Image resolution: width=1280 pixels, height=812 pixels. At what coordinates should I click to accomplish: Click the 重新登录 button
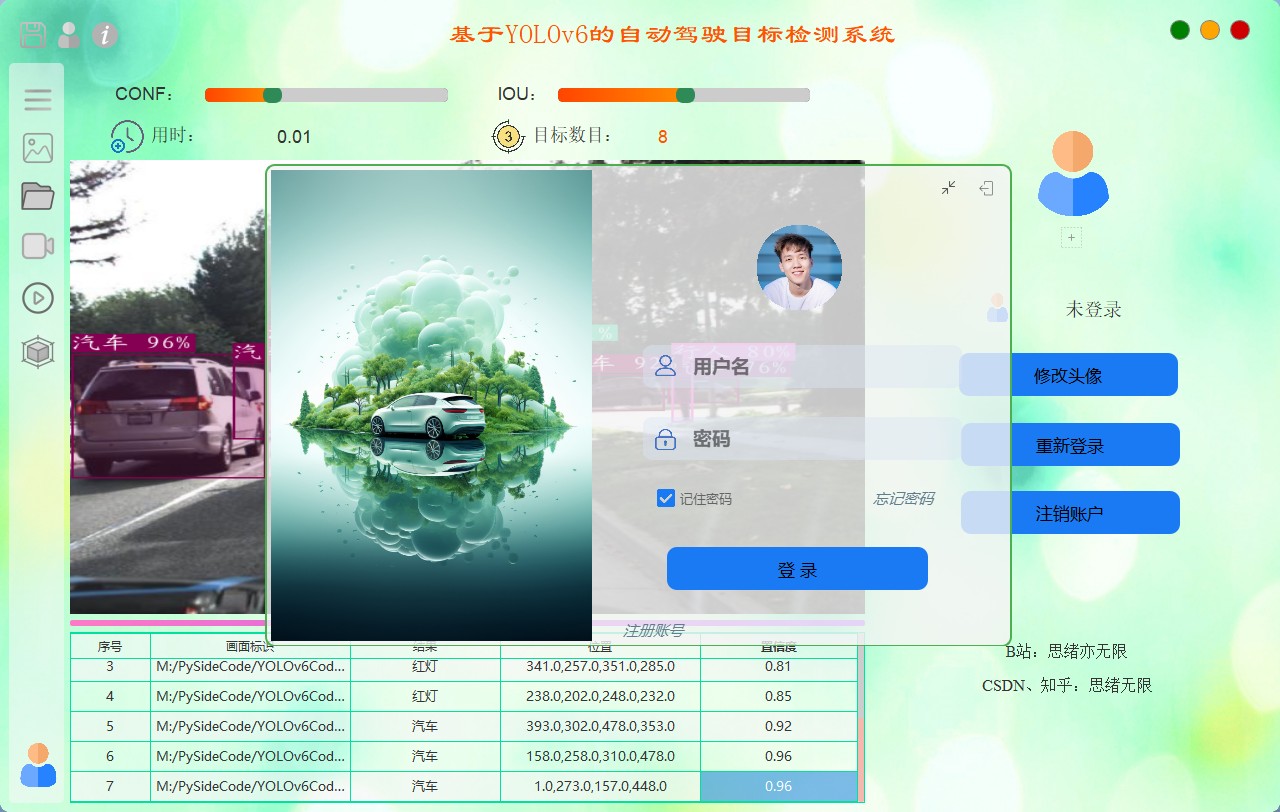click(1070, 445)
